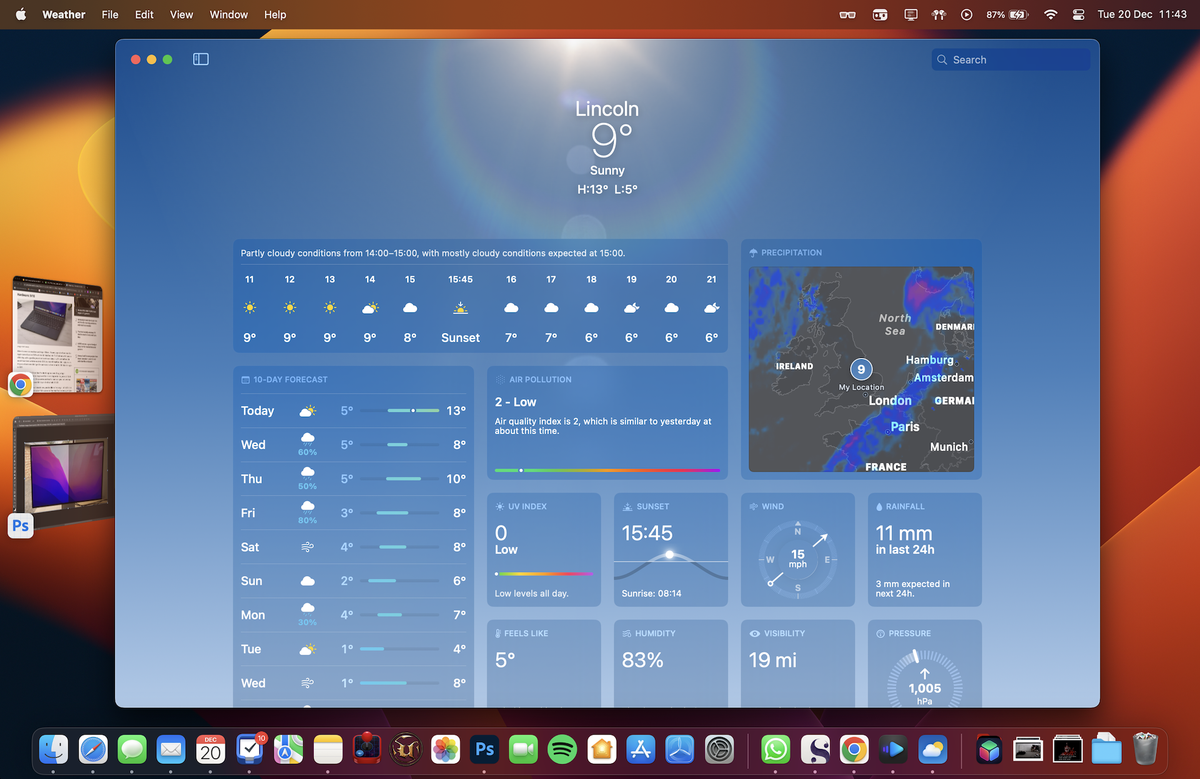Image resolution: width=1200 pixels, height=779 pixels.
Task: Click the Now Playing menu bar icon
Action: tap(966, 14)
